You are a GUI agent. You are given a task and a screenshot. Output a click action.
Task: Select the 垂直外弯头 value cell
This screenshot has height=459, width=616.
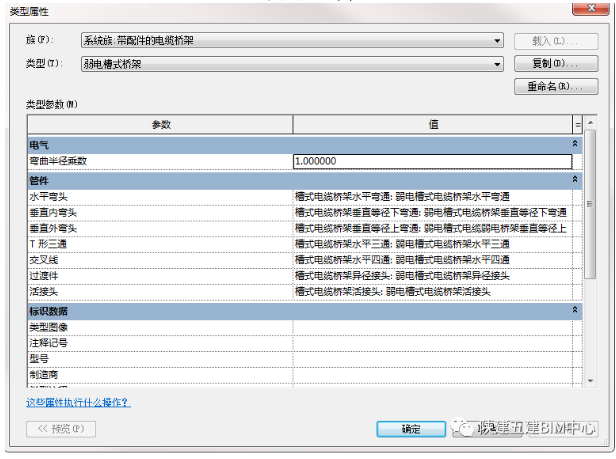[x=433, y=228]
